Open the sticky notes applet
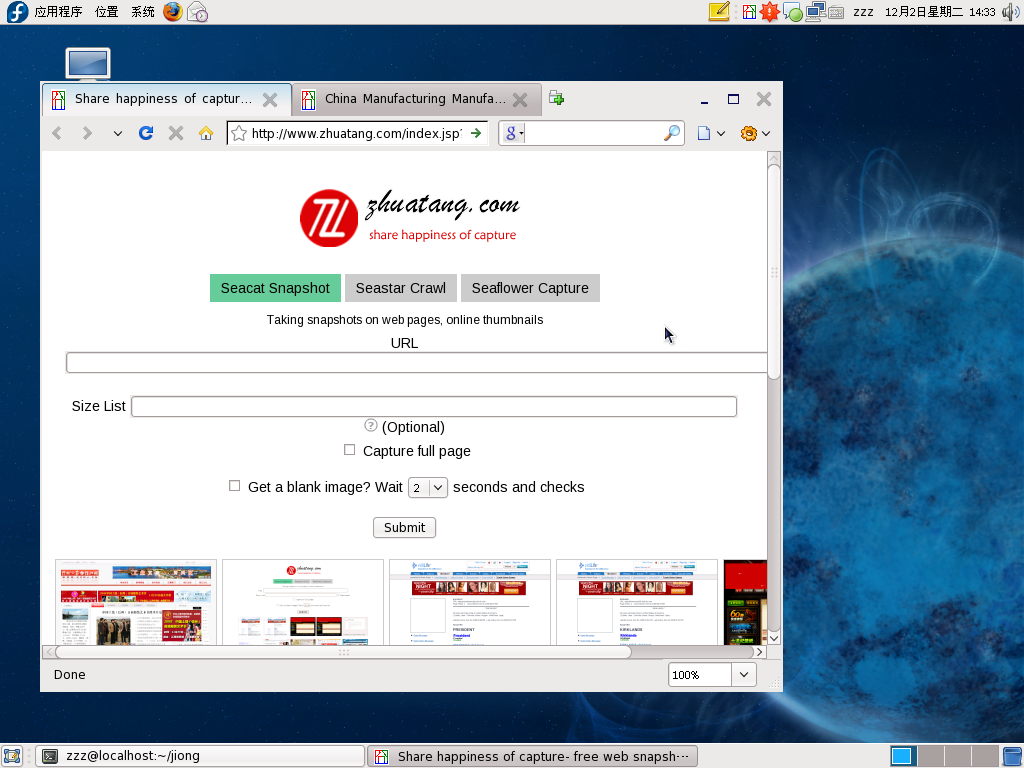Viewport: 1024px width, 768px height. (719, 12)
